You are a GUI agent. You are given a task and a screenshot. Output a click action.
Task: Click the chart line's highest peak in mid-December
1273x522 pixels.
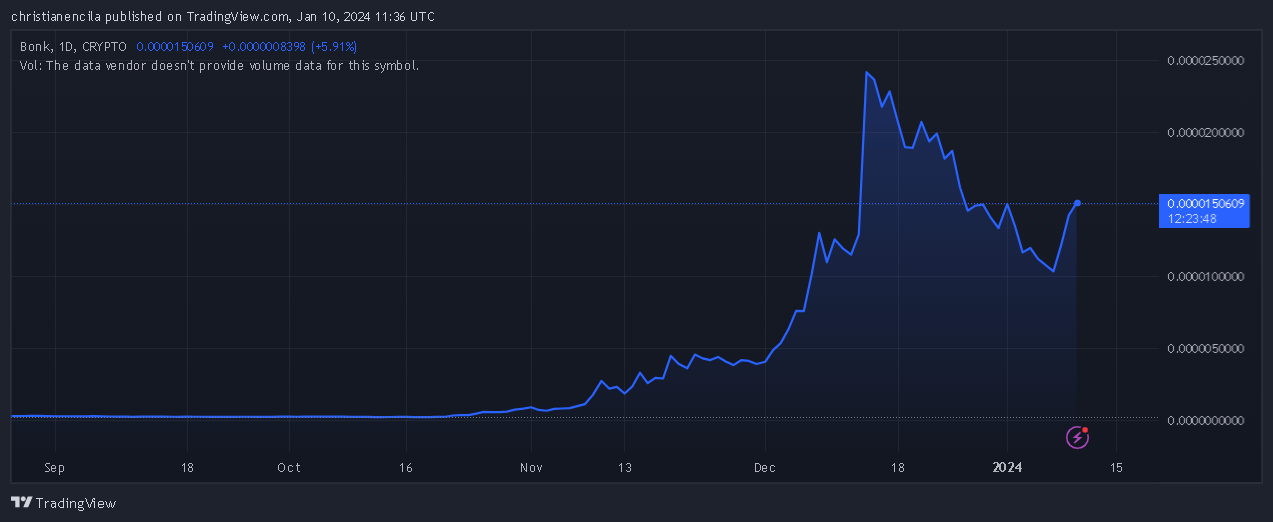pos(866,73)
